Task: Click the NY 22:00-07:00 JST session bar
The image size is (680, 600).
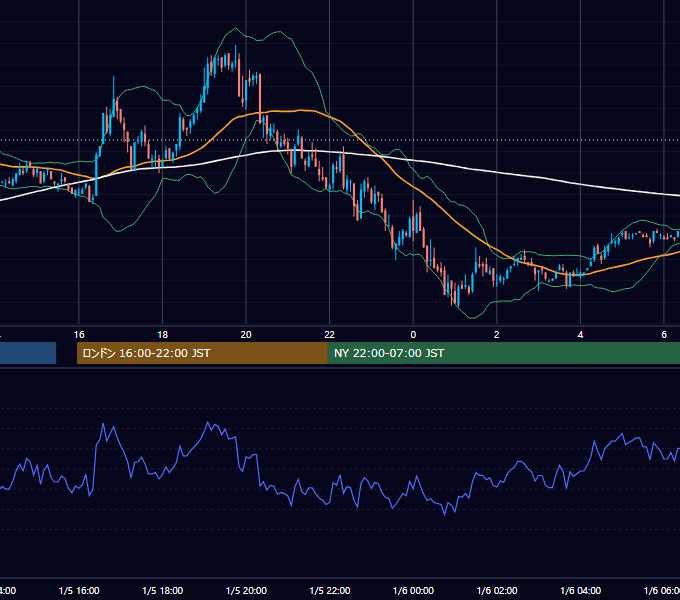Action: pyautogui.click(x=503, y=353)
